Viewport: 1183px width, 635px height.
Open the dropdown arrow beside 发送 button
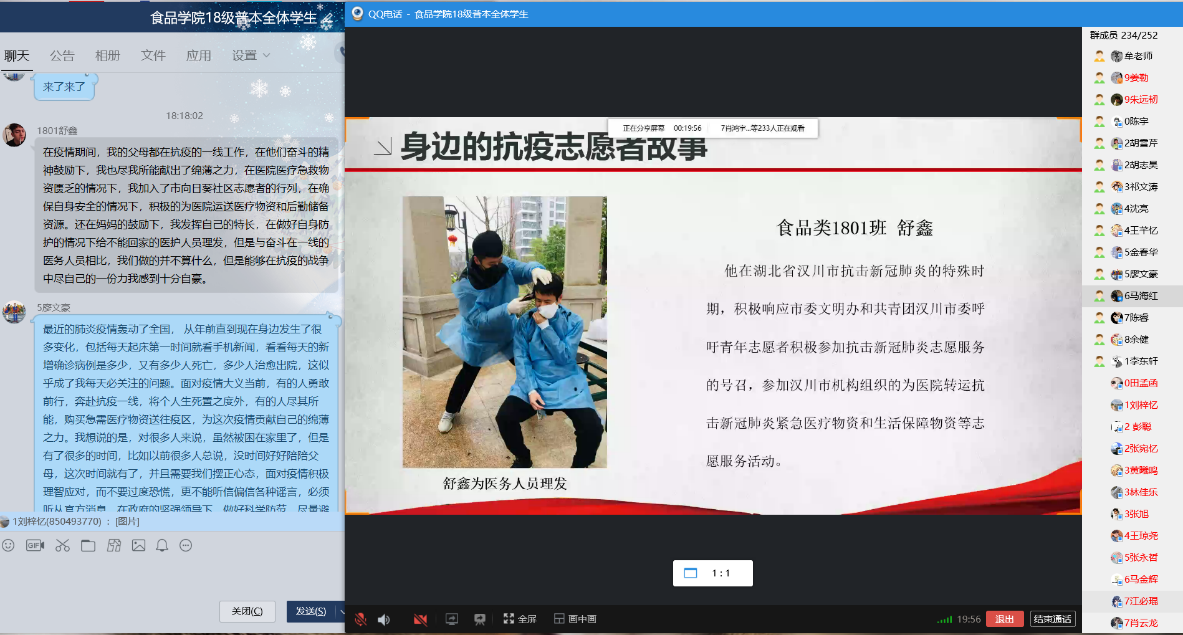[341, 611]
